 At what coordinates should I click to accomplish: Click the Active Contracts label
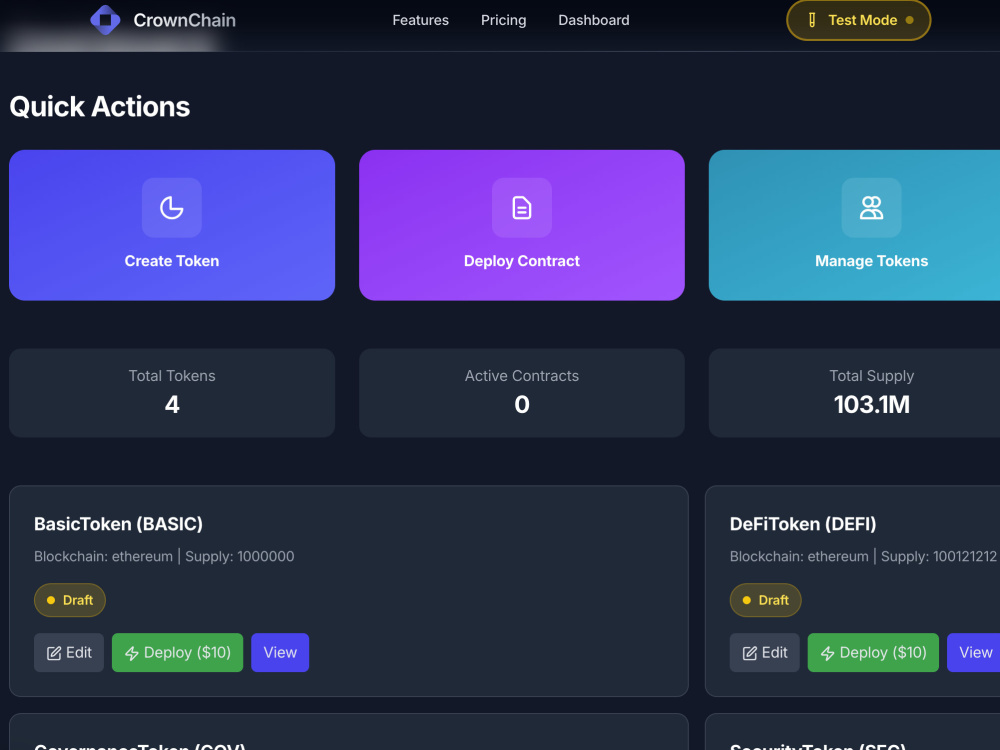522,376
